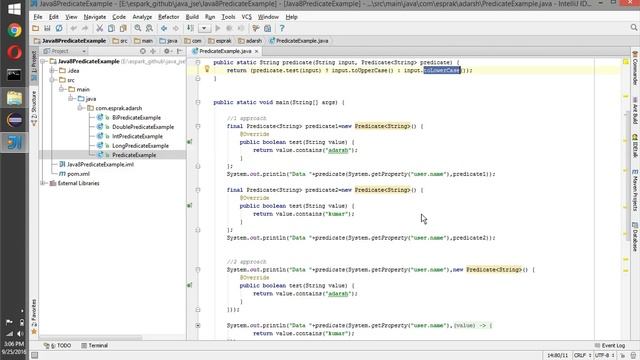Toggle the Favorites side tool window
Image resolution: width=640 pixels, height=360 pixels.
pyautogui.click(x=34, y=316)
